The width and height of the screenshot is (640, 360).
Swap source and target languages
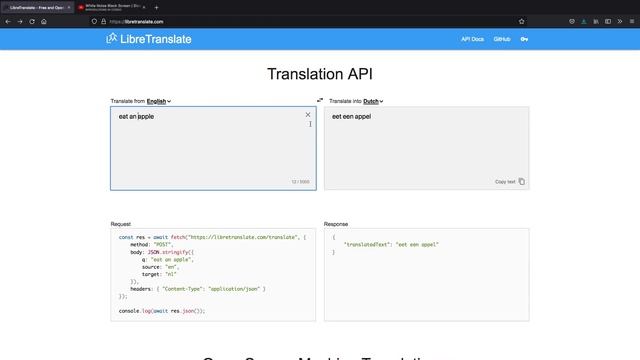pyautogui.click(x=320, y=100)
